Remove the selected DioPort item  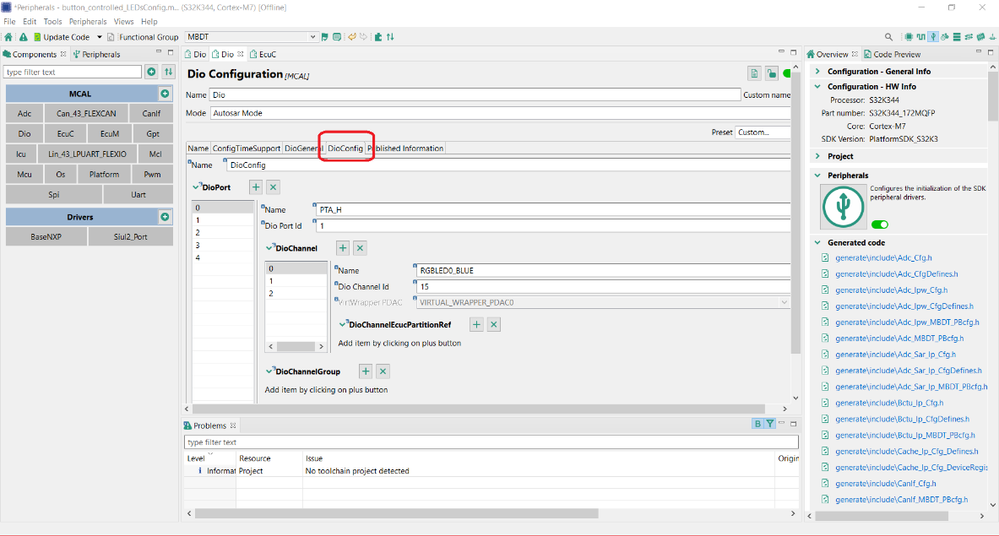tap(273, 187)
